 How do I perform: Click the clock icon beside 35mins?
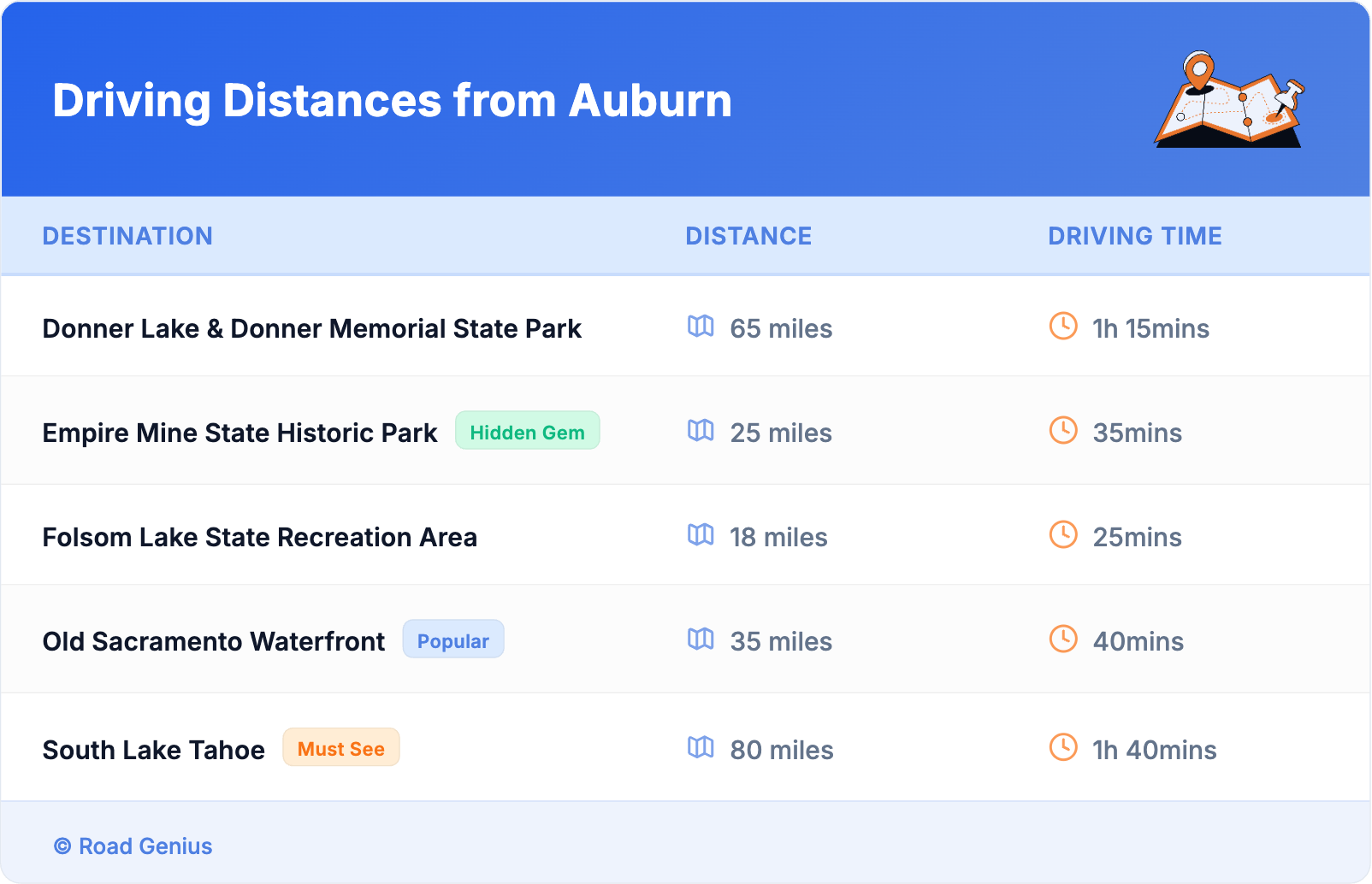(1063, 431)
